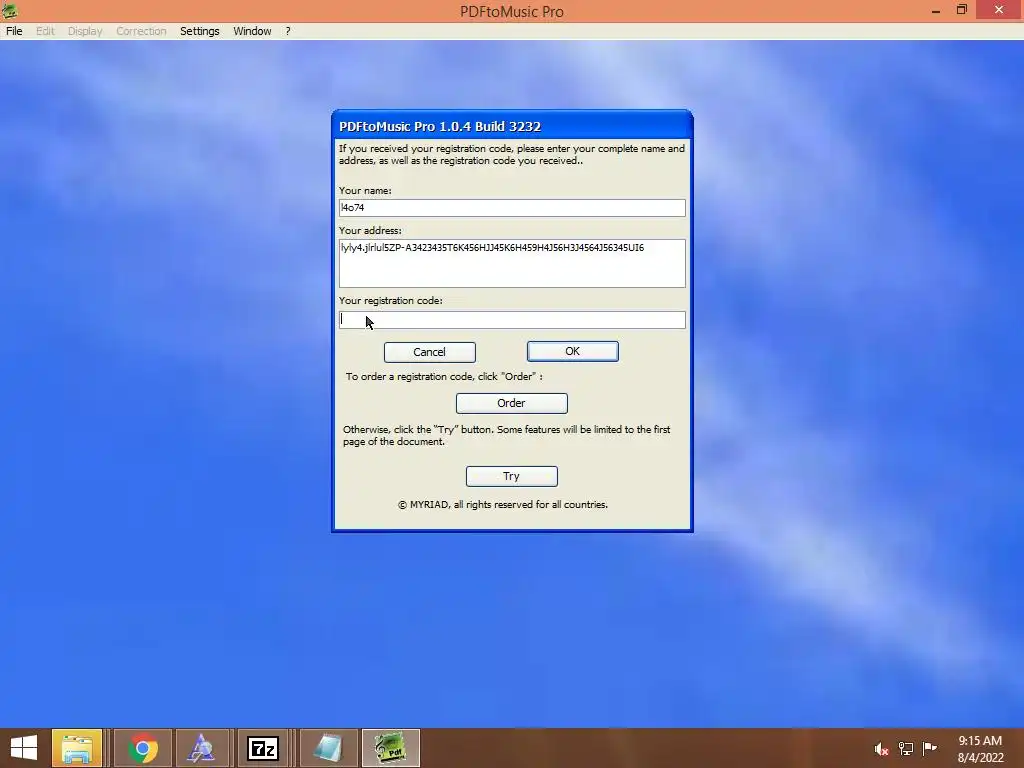The image size is (1024, 768).
Task: Click the PDFtoMusic Pro app icon in title bar
Action: click(9, 10)
